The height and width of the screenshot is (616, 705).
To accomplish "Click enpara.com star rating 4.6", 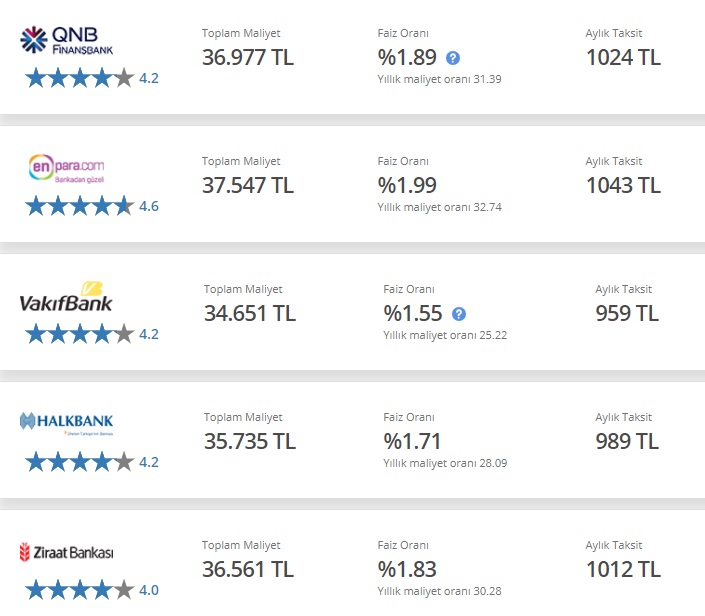I will click(x=92, y=206).
